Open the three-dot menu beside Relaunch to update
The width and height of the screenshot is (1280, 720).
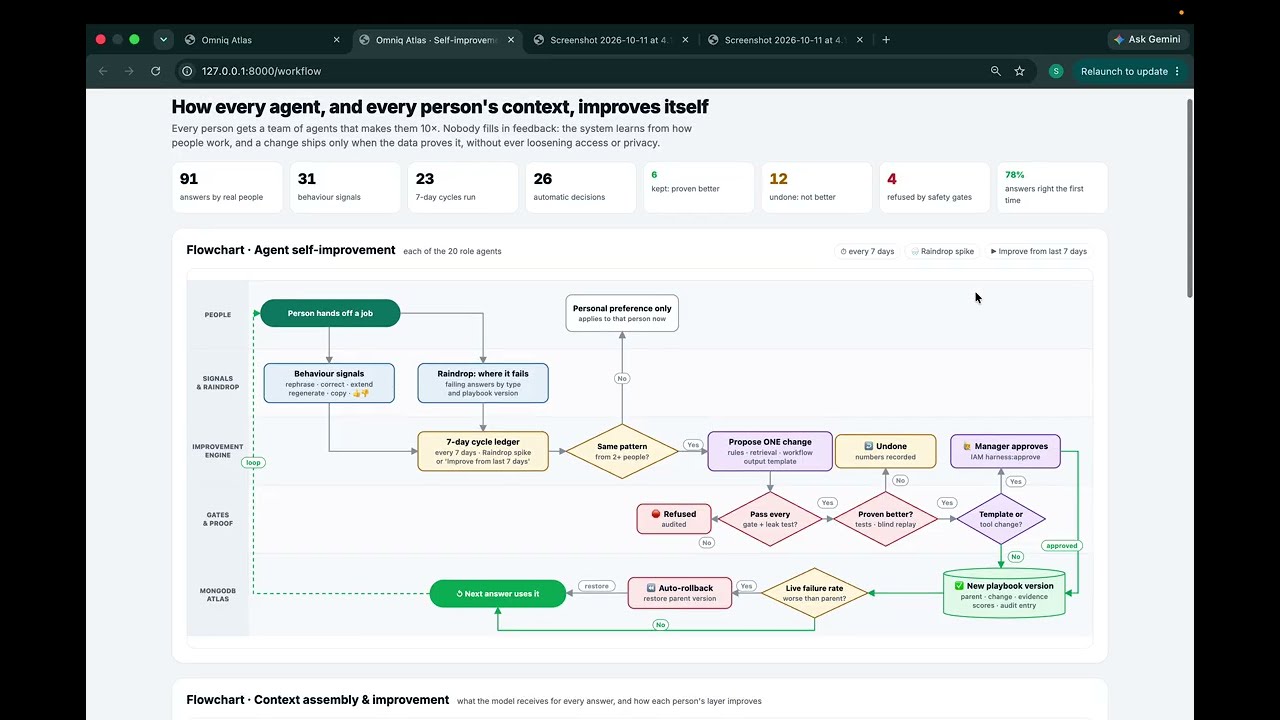[x=1177, y=71]
